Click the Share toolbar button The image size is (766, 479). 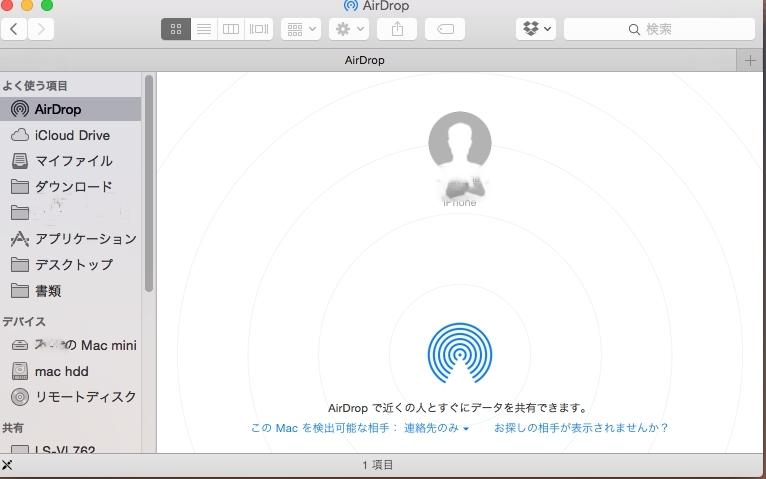(x=397, y=29)
